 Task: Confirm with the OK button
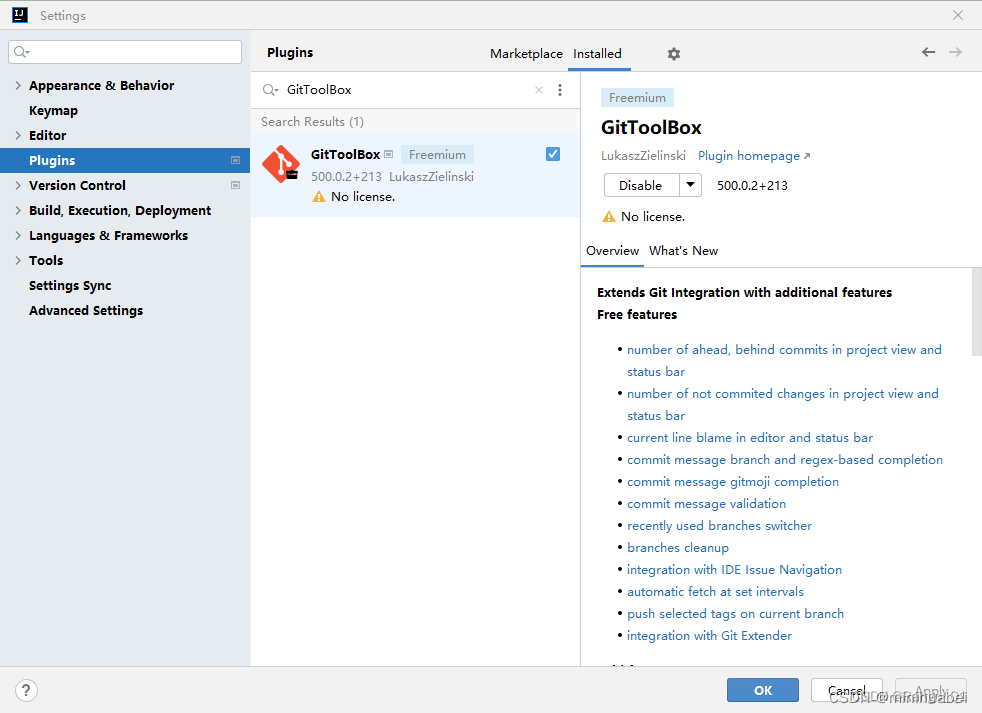coord(763,690)
